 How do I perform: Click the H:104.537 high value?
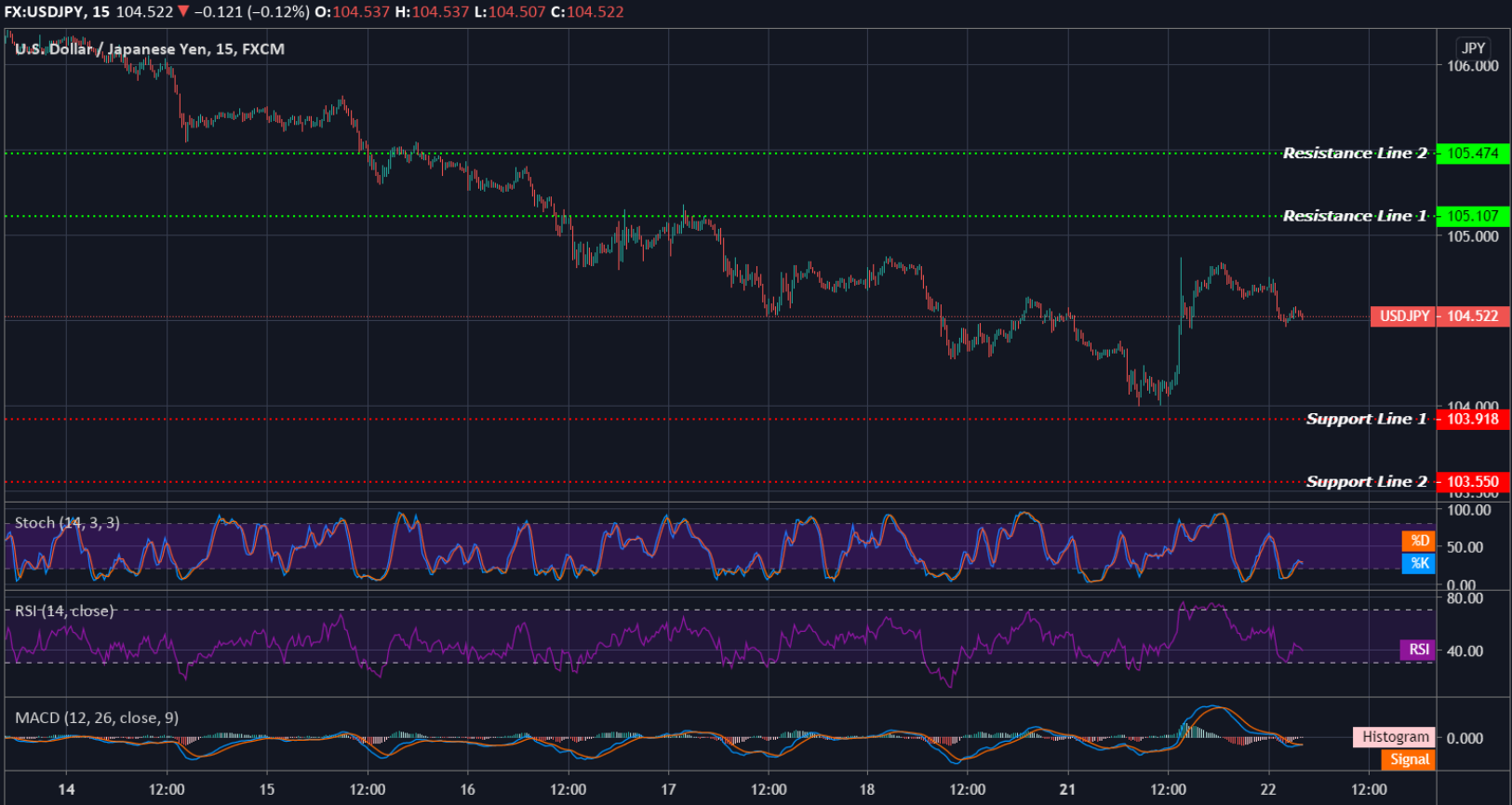point(432,12)
